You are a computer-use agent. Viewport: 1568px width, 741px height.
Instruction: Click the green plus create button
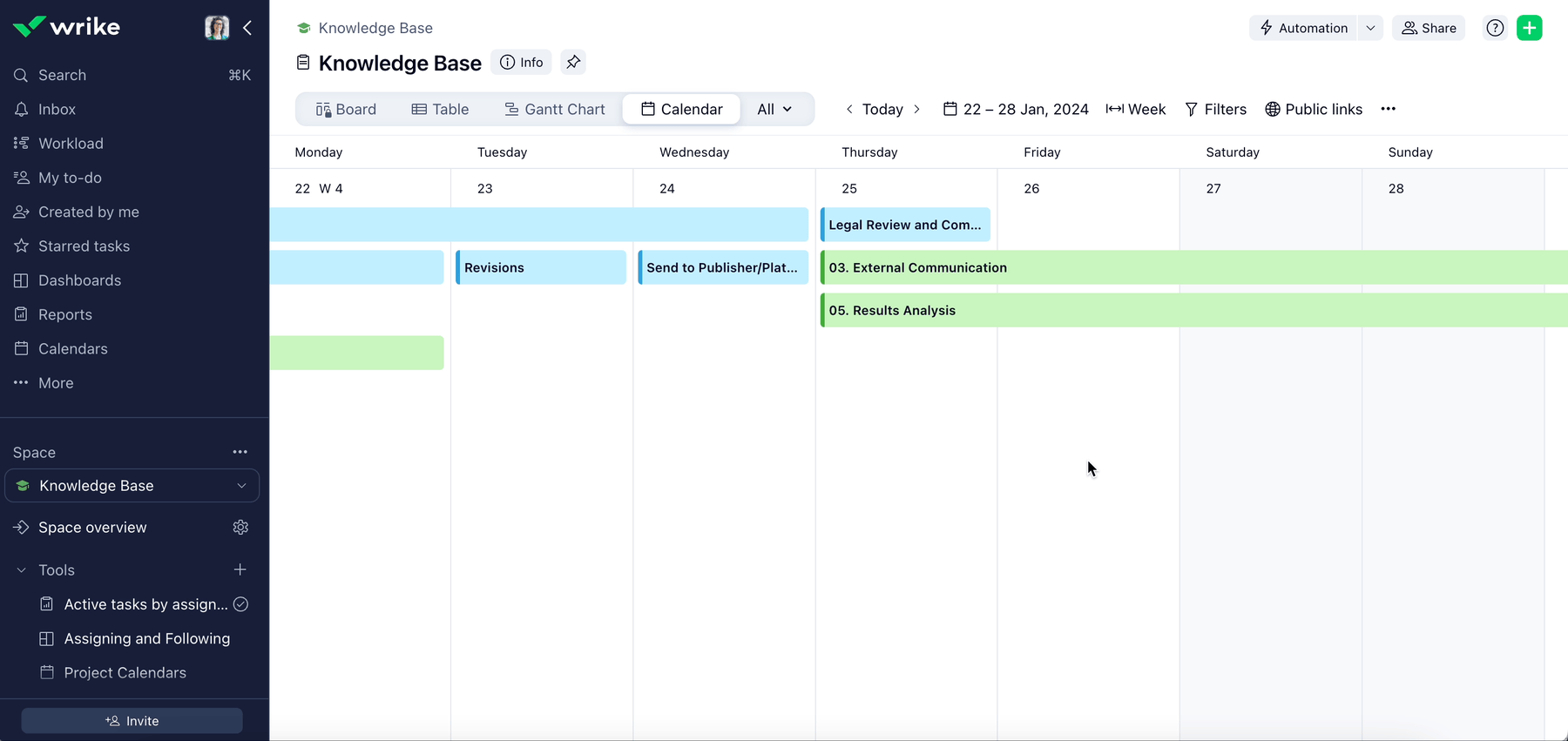[x=1529, y=28]
